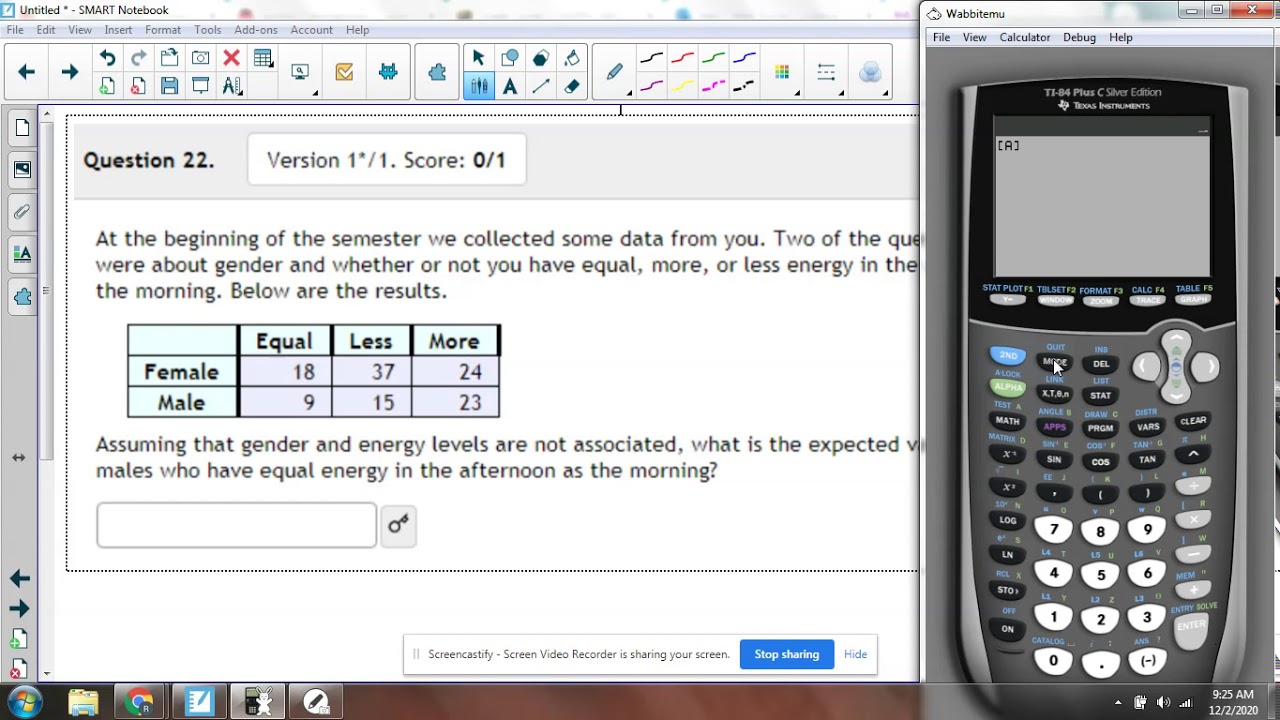
Task: Click the answer input field
Action: (x=236, y=525)
